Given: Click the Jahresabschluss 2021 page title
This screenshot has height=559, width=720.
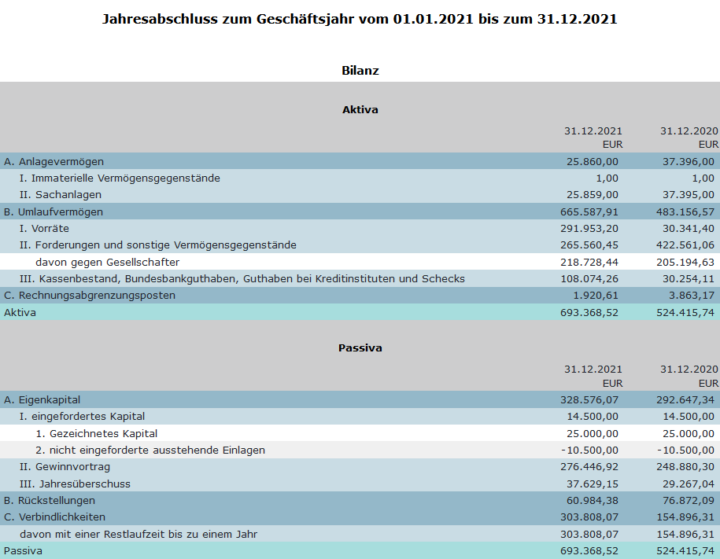Looking at the screenshot, I should (360, 19).
